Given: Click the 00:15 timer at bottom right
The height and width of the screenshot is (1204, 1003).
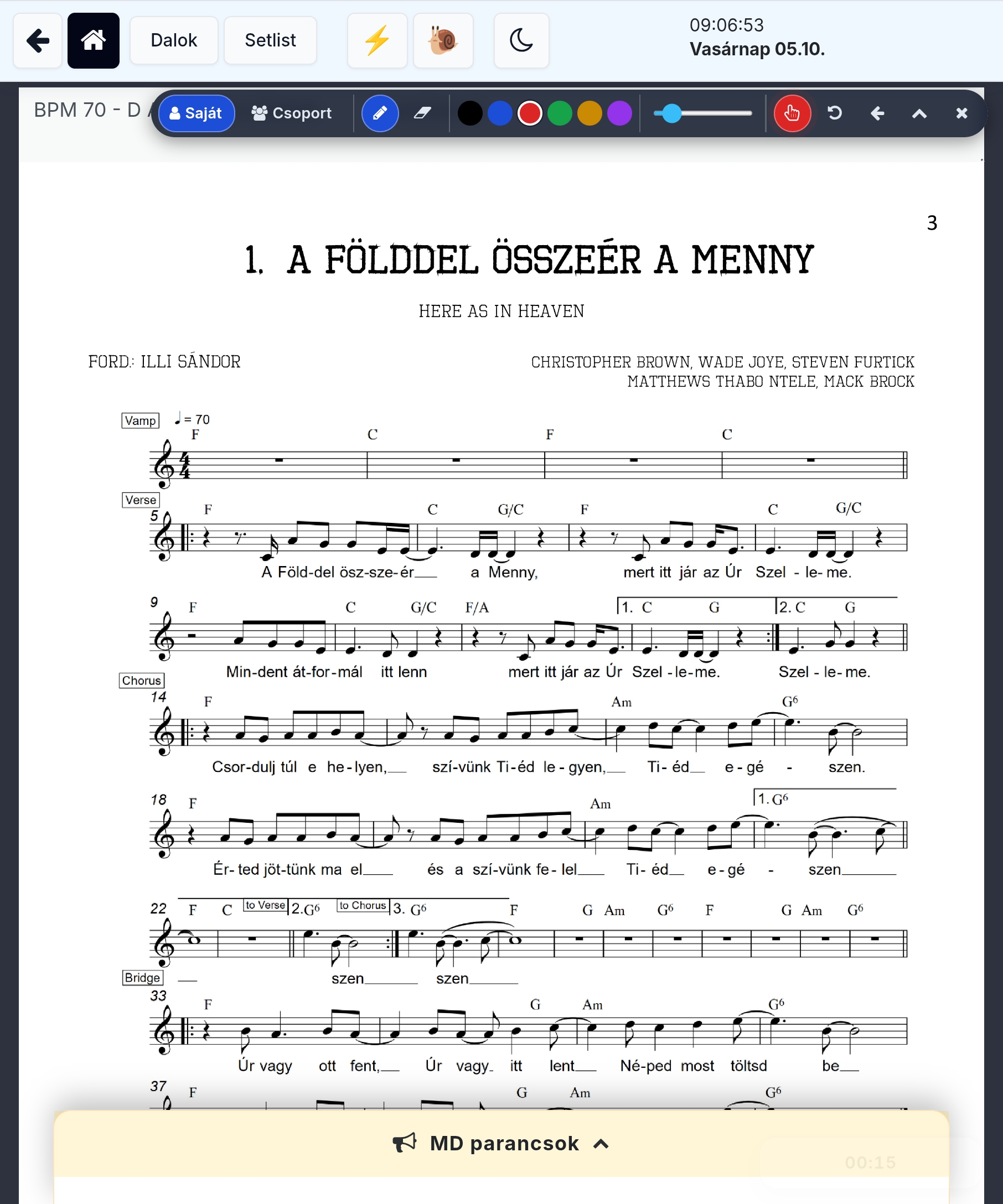Looking at the screenshot, I should [871, 1163].
